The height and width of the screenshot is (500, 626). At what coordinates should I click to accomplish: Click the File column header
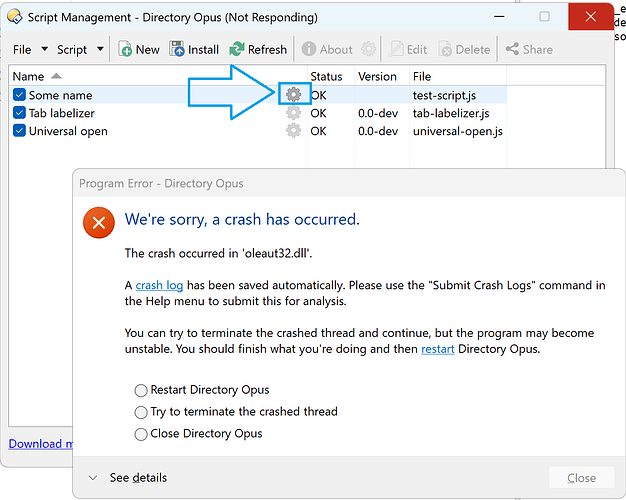point(458,76)
